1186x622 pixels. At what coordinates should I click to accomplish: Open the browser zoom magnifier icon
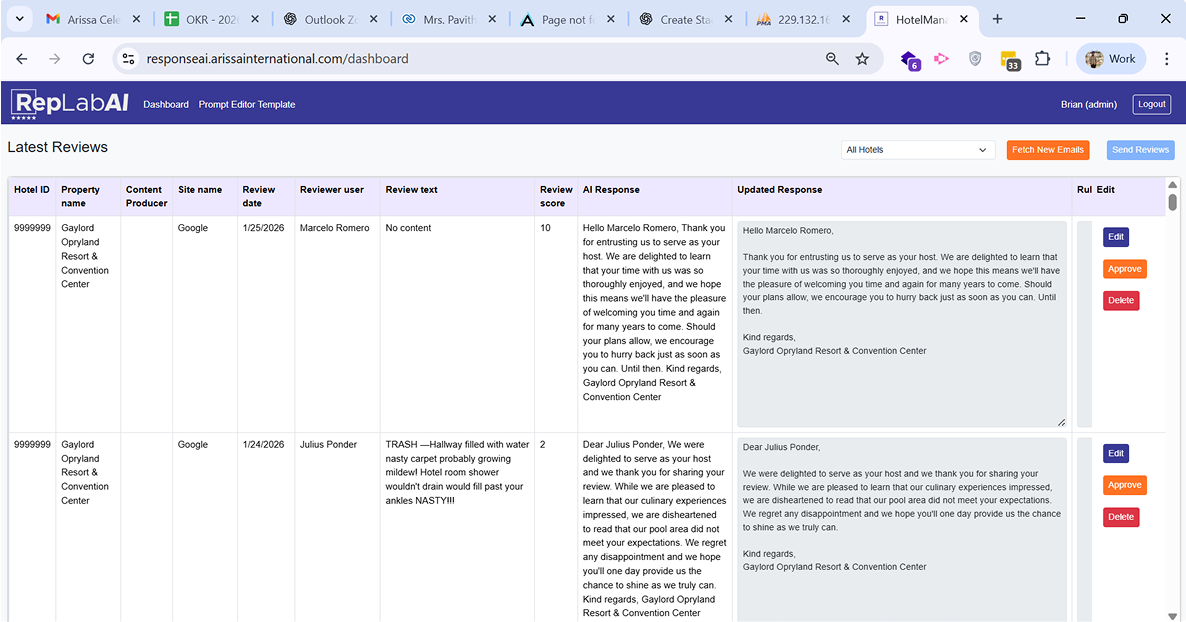coord(832,59)
